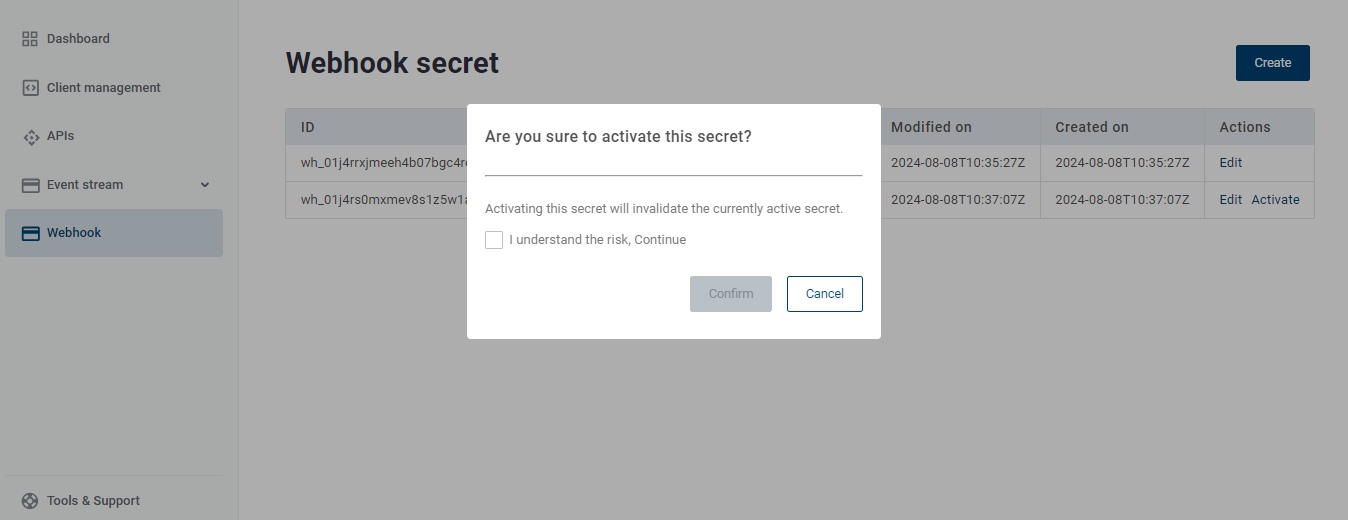Click Edit link in second row
This screenshot has width=1348, height=520.
point(1230,200)
